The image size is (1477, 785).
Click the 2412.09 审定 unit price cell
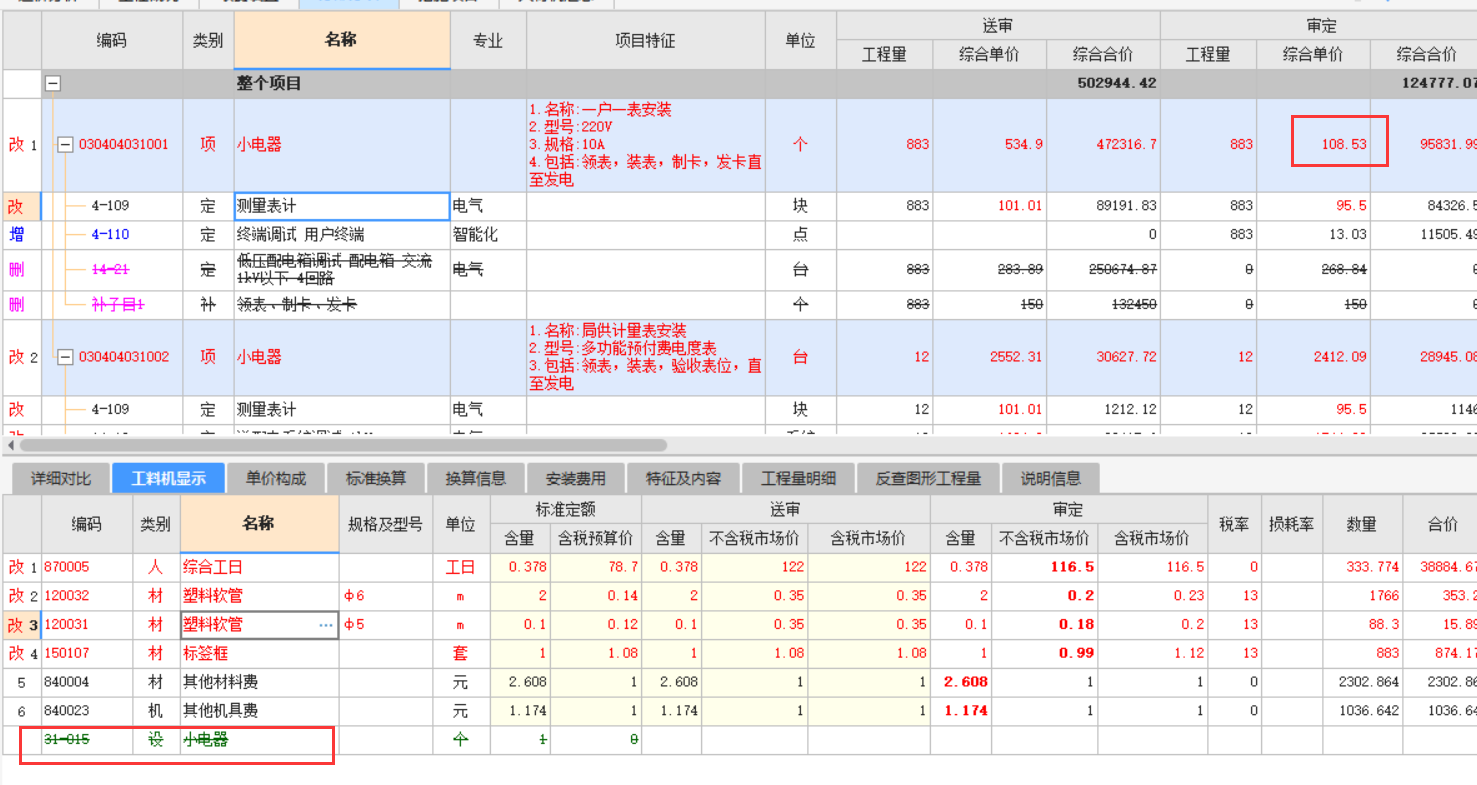[1313, 357]
